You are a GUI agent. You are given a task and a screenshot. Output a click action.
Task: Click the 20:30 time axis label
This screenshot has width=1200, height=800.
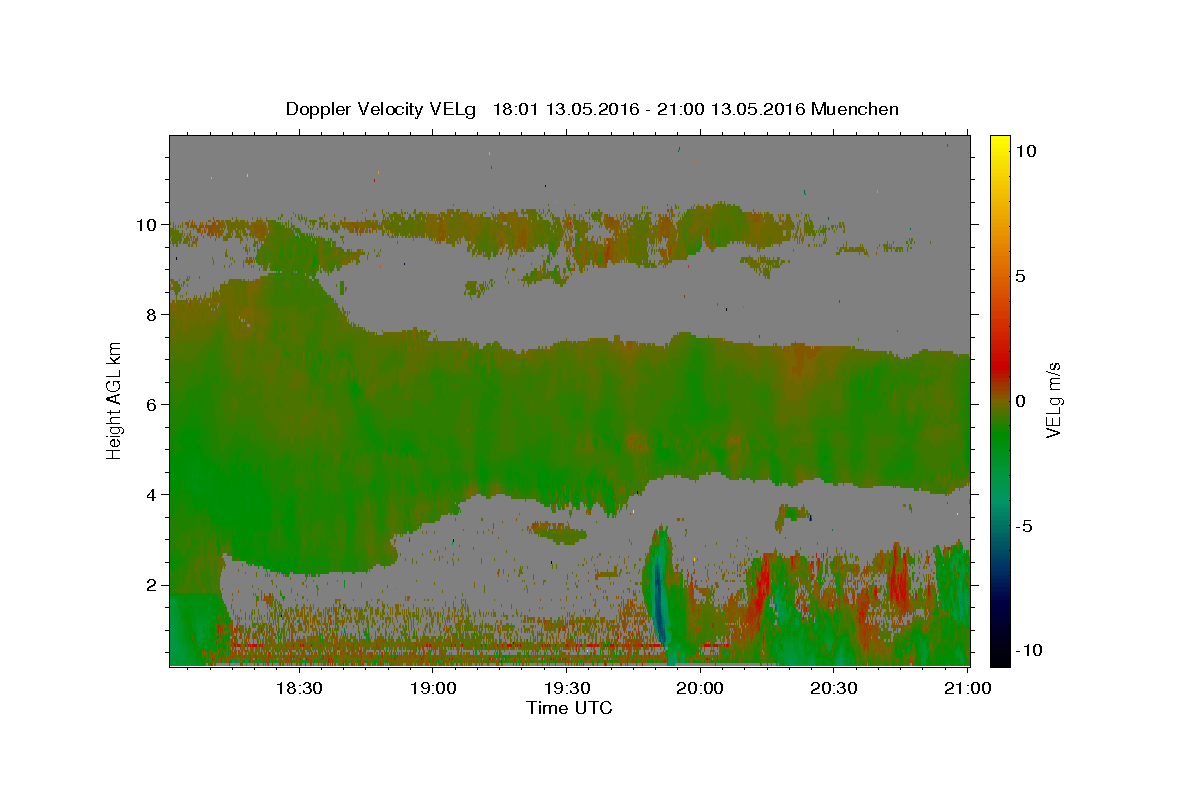pos(833,688)
